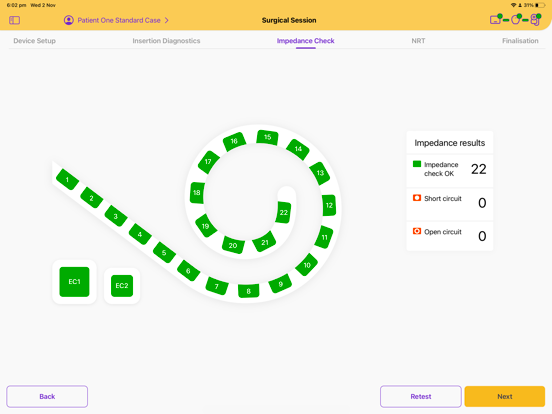Click the red Open circuit indicator icon
The height and width of the screenshot is (414, 552).
tap(417, 231)
